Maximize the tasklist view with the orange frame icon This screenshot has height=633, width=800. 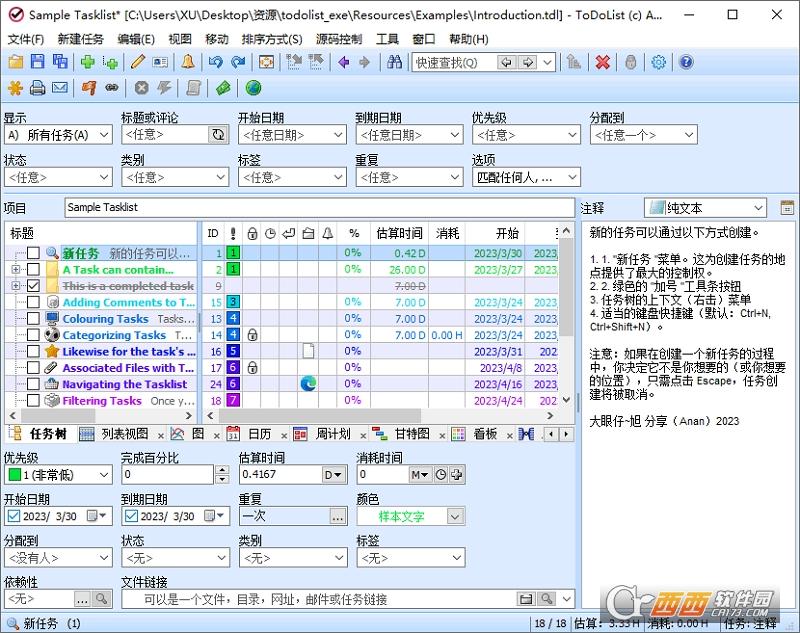266,62
